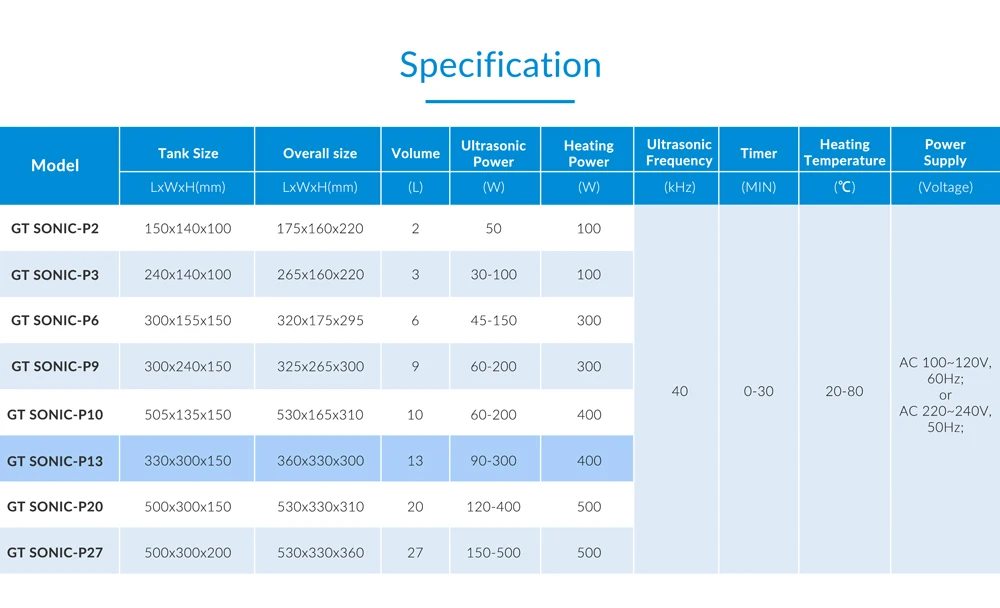Click tank size 150x140x100
The height and width of the screenshot is (608, 1000).
pyautogui.click(x=188, y=228)
